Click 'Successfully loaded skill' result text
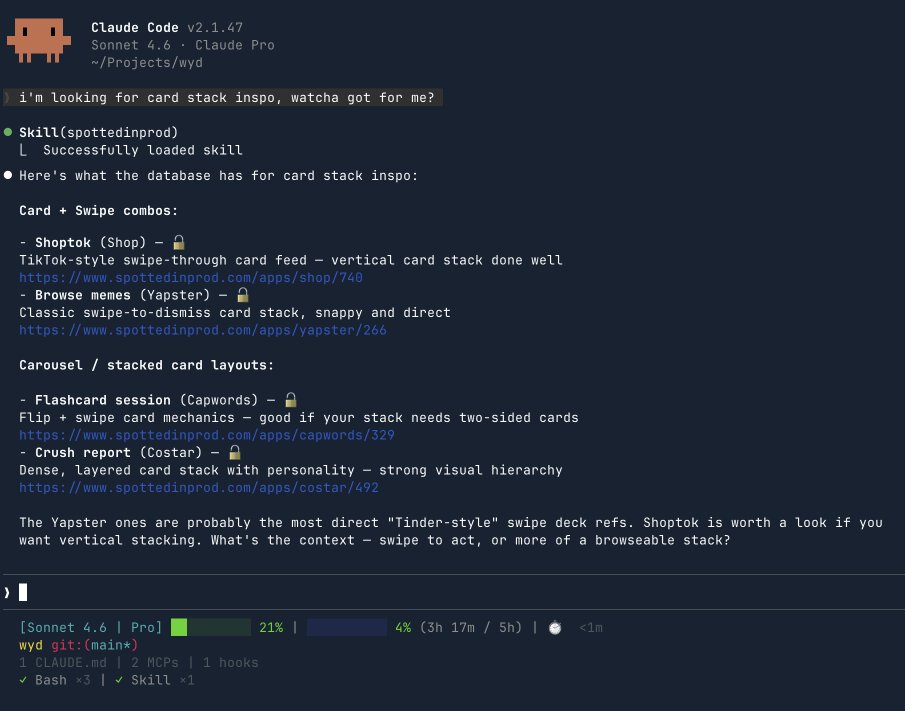 pos(143,150)
